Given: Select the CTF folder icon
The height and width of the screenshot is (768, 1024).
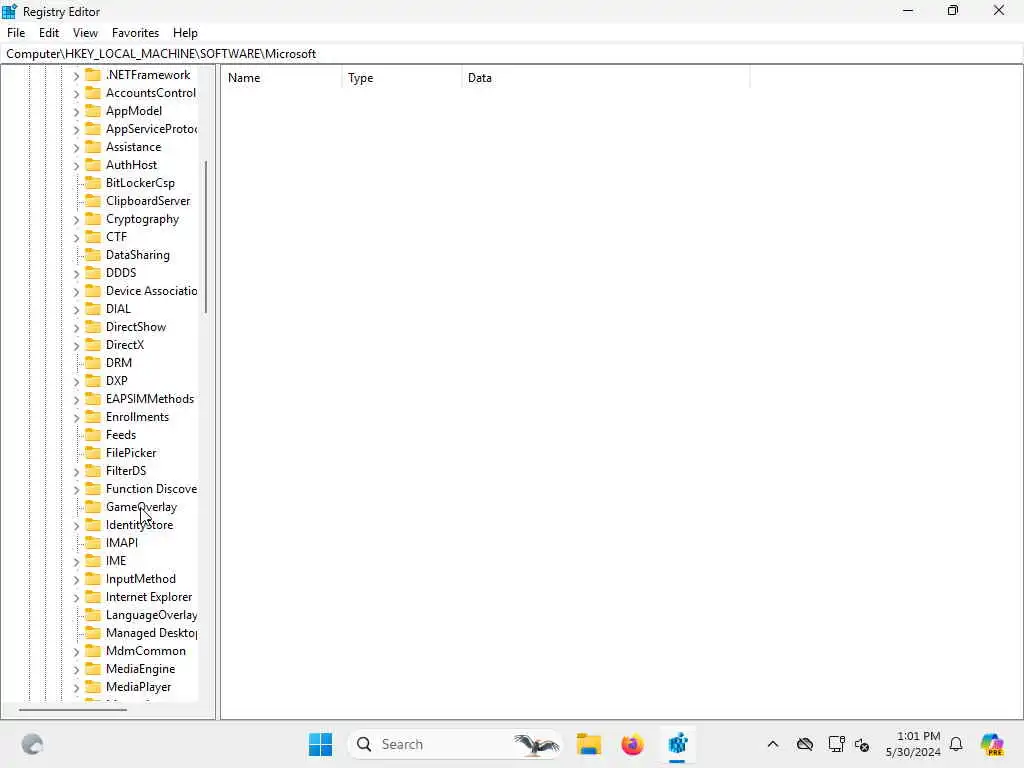Looking at the screenshot, I should [93, 236].
